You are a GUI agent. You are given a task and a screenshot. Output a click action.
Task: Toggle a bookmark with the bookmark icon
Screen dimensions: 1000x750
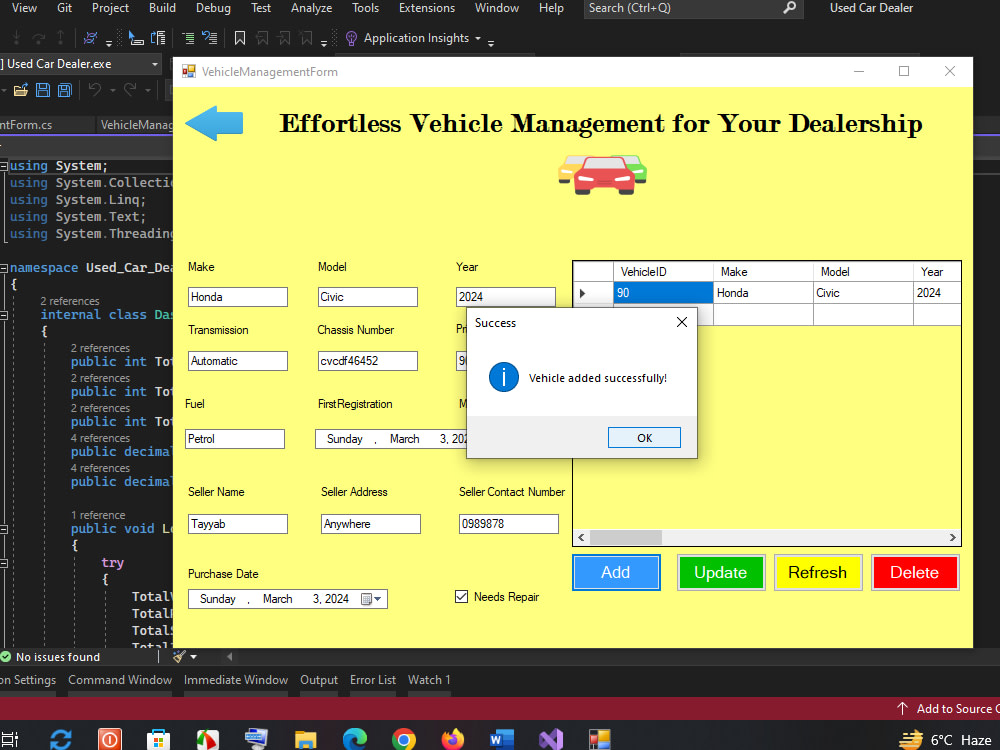click(240, 37)
